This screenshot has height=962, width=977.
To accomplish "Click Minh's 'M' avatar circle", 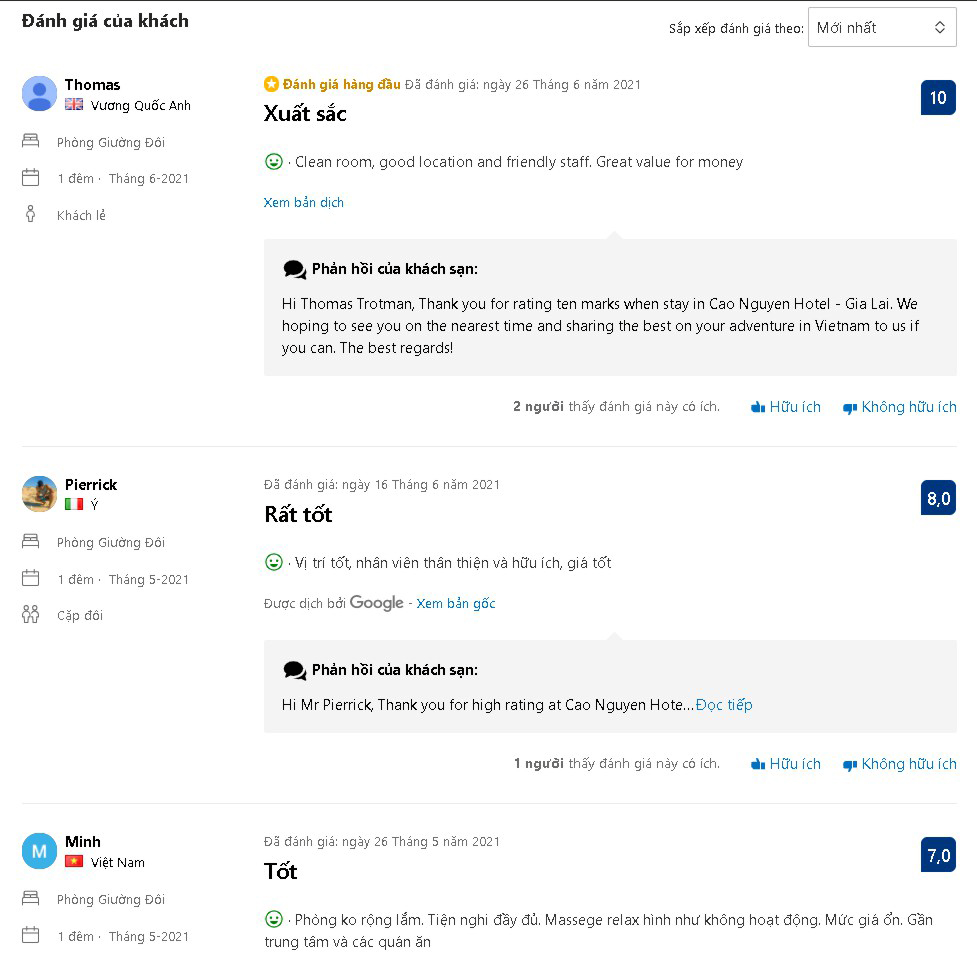I will point(39,851).
